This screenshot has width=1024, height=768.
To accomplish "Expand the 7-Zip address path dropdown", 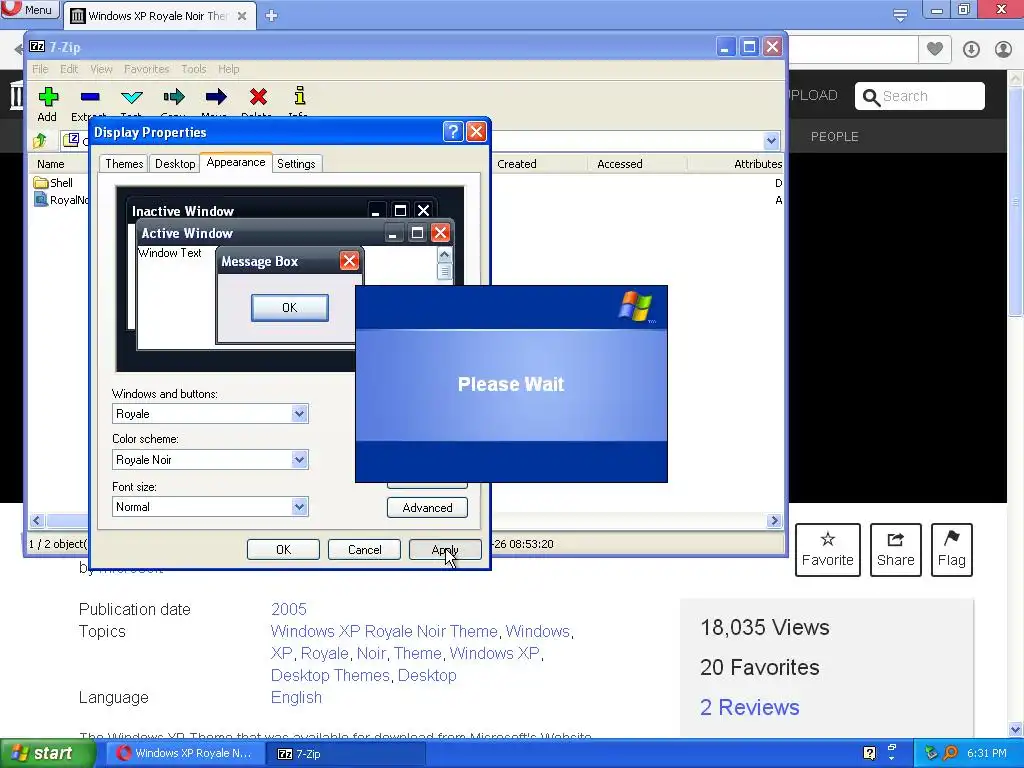I will coord(771,140).
